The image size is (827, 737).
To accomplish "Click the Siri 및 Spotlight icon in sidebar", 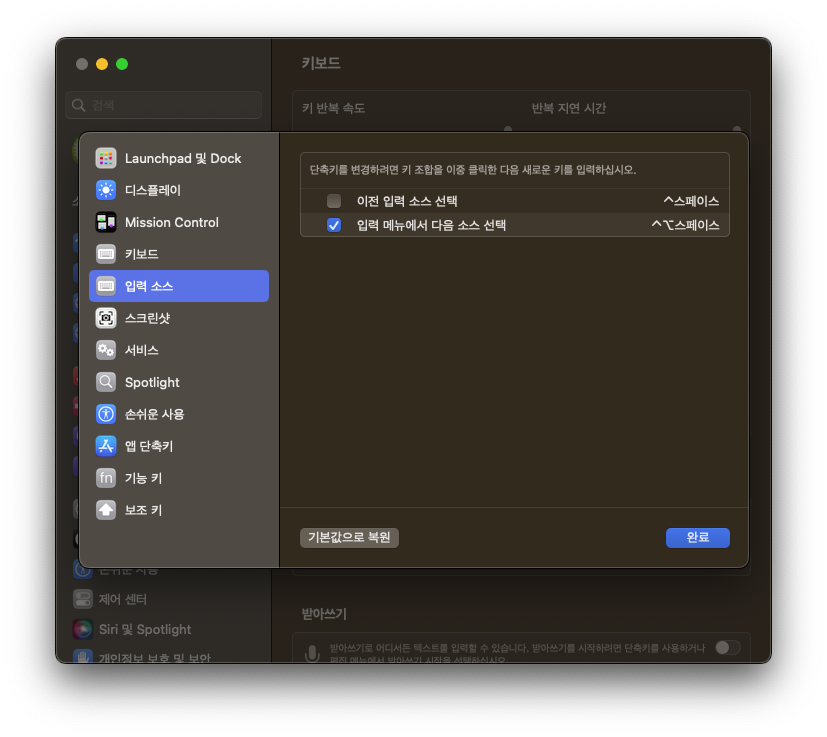I will [83, 629].
